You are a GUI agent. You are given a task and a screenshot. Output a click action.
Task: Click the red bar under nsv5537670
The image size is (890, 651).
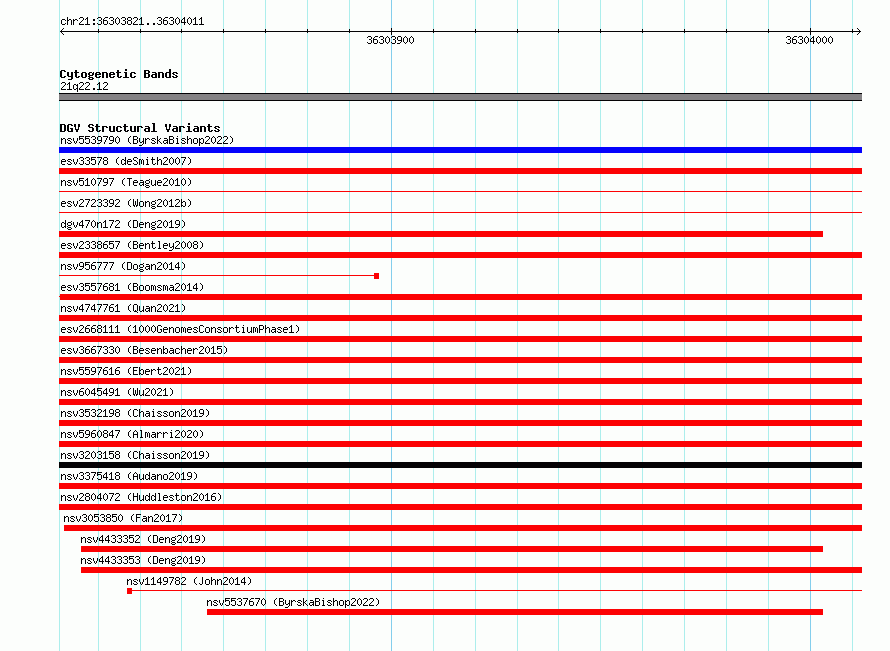pos(515,612)
